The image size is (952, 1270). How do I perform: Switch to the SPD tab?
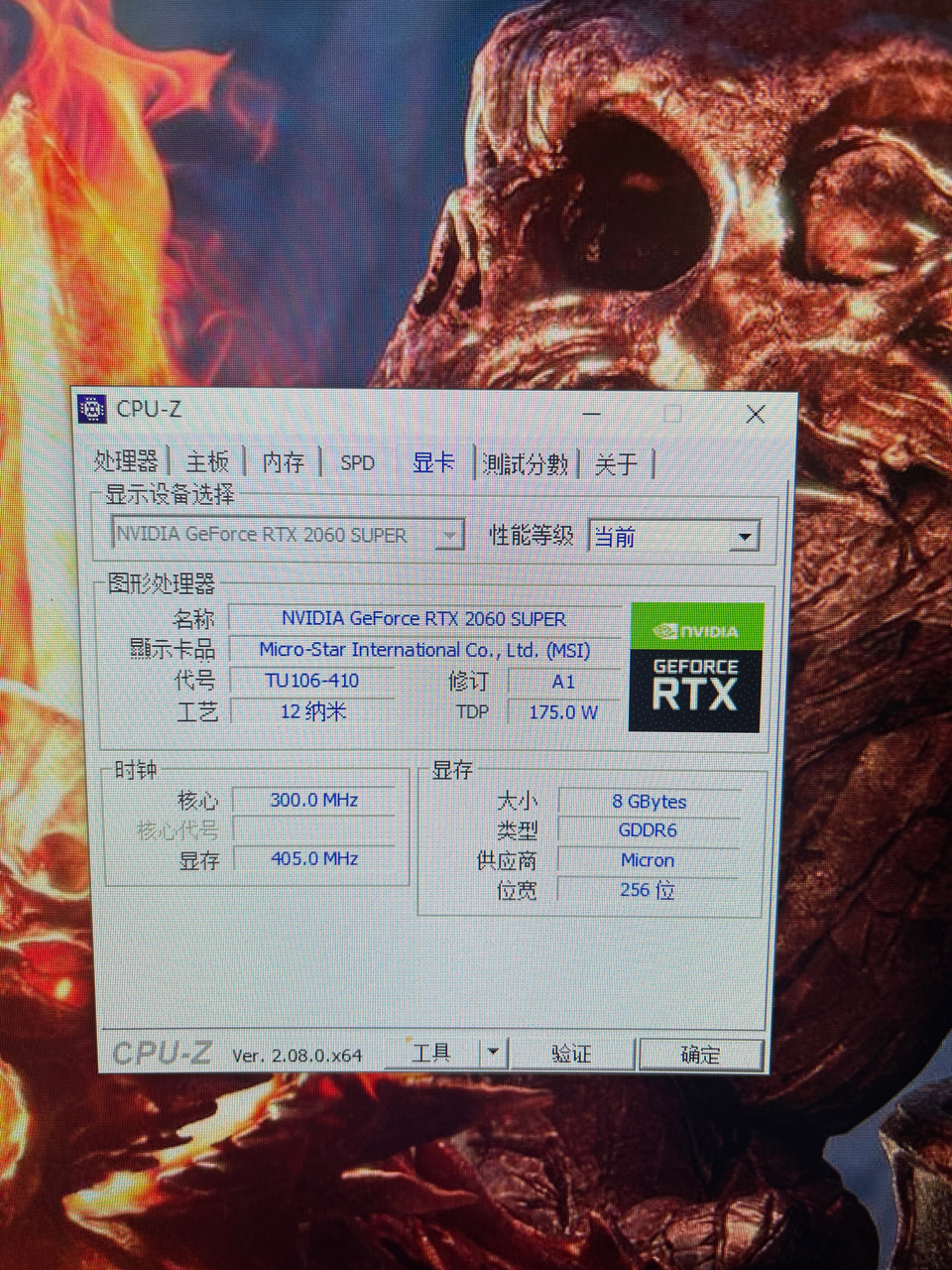(357, 463)
